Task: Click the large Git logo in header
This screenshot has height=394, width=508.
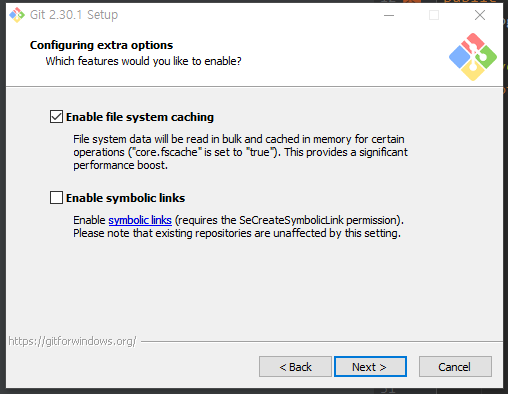Action: point(473,57)
